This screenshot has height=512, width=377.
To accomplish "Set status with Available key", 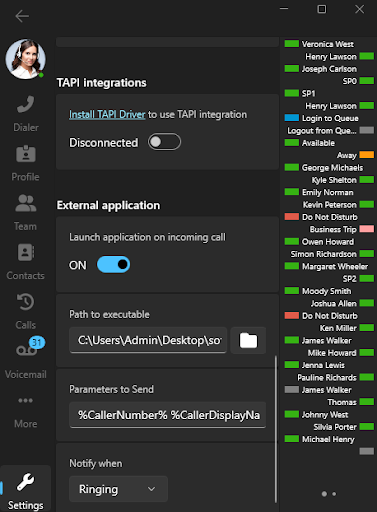I will pos(310,143).
